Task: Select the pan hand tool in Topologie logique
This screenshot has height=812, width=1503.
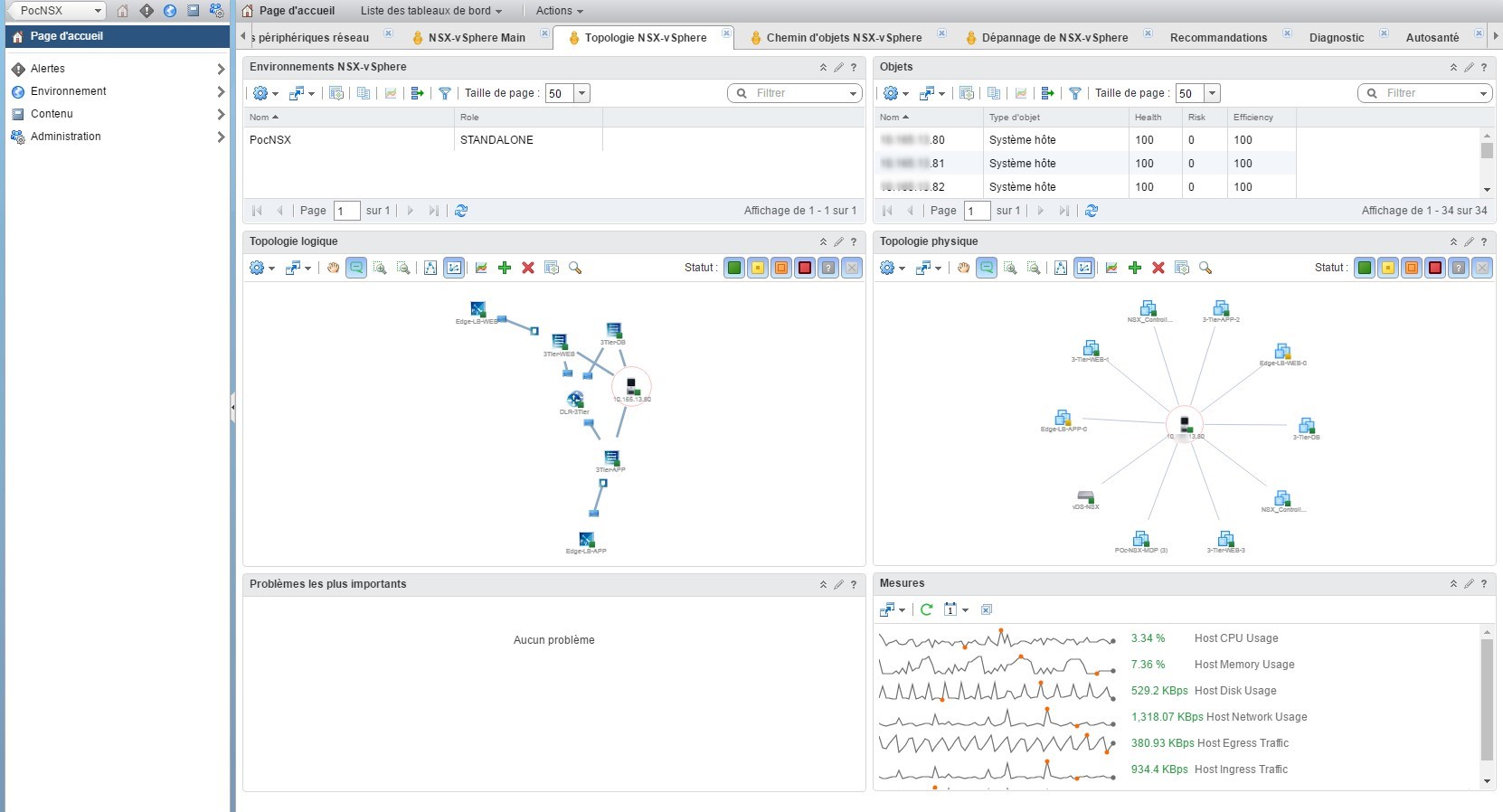Action: pos(333,268)
